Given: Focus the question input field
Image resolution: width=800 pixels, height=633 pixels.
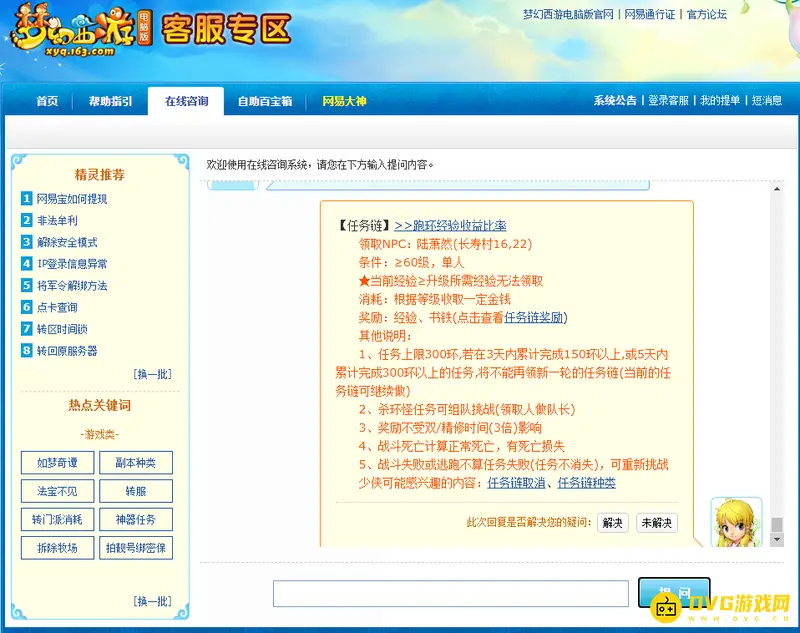Looking at the screenshot, I should pyautogui.click(x=451, y=593).
